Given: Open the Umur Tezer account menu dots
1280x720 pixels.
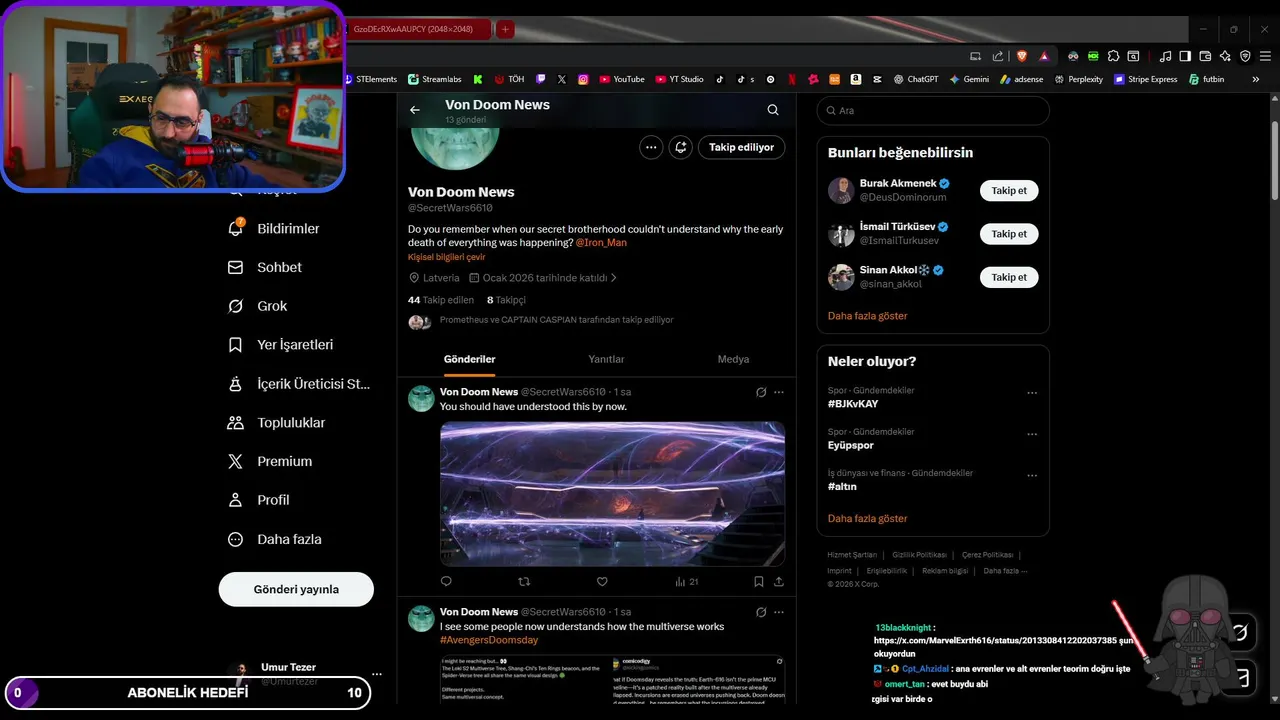Looking at the screenshot, I should tap(377, 674).
